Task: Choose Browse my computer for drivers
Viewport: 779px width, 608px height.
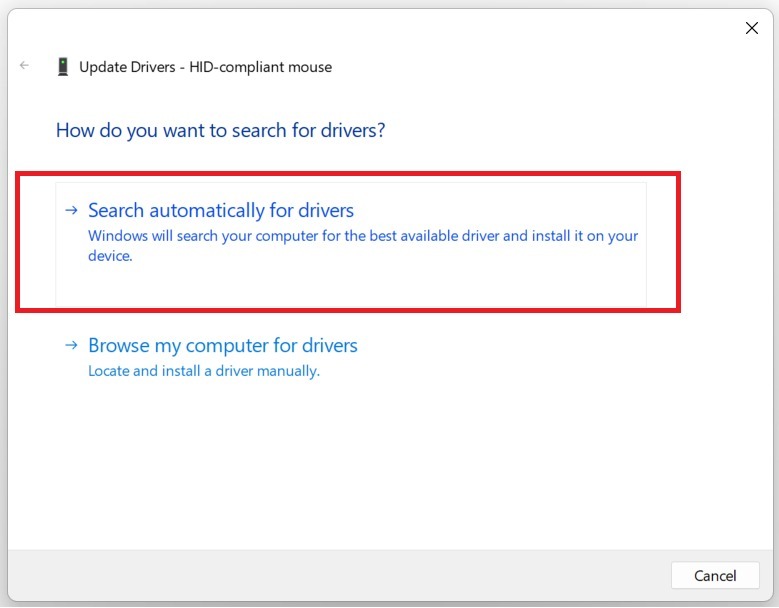Action: tap(222, 345)
